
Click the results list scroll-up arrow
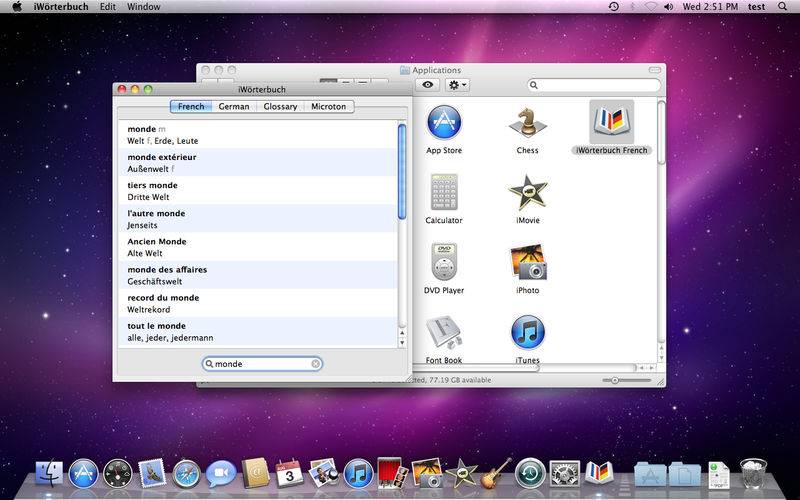coord(402,333)
